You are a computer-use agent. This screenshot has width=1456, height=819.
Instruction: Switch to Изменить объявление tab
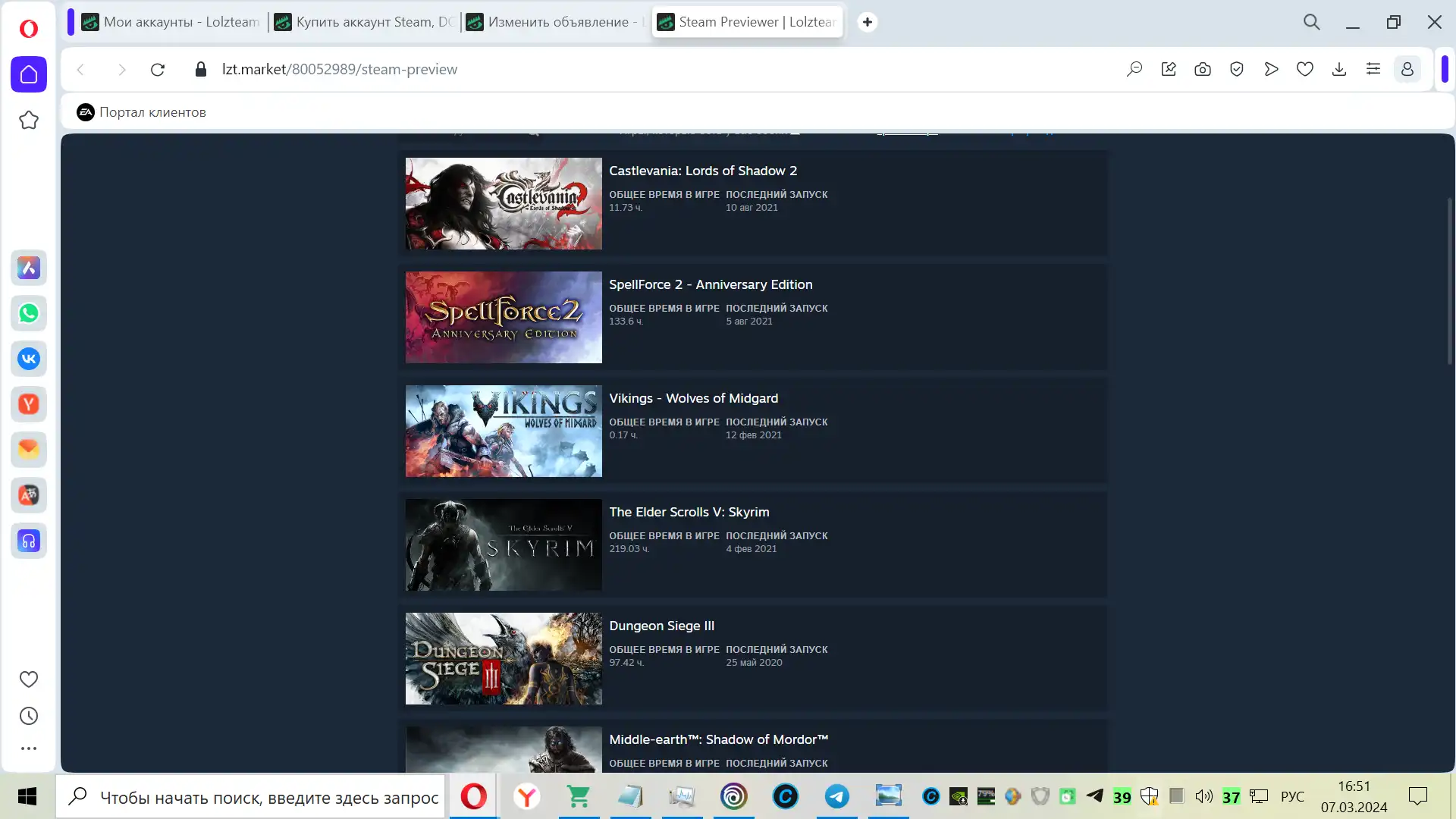pos(557,22)
